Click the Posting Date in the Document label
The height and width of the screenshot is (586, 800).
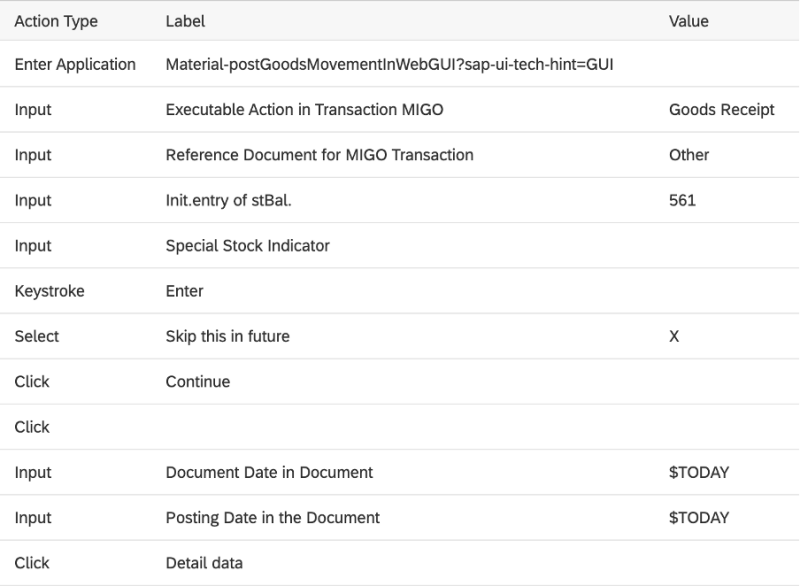[x=272, y=517]
